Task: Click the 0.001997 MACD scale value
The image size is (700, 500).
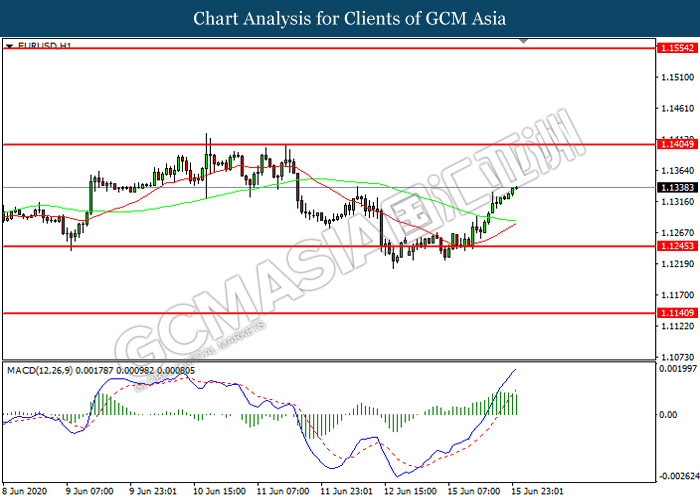Action: [676, 371]
